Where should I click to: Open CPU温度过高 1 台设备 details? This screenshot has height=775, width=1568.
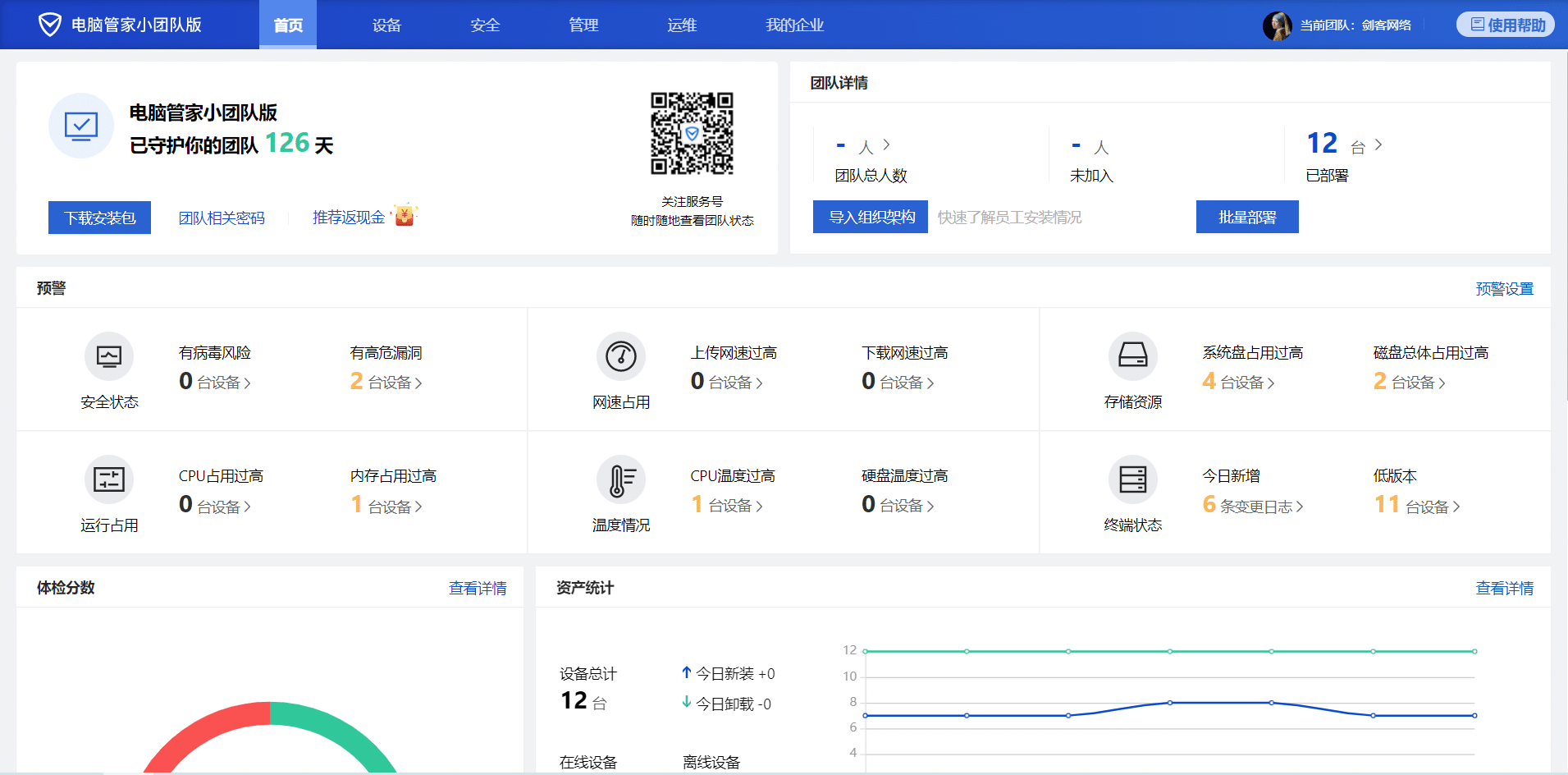click(x=727, y=505)
